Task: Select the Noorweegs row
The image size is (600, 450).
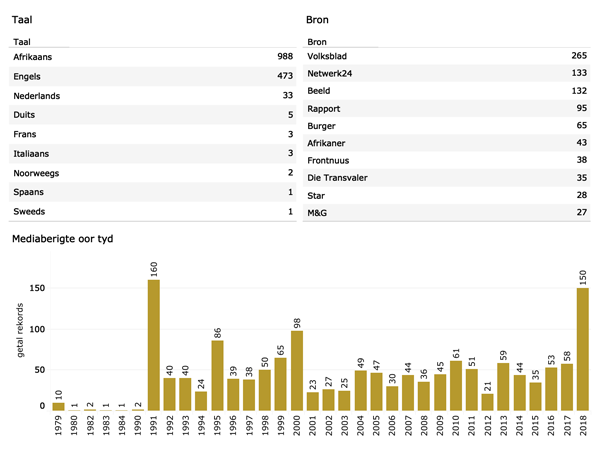Action: click(150, 173)
